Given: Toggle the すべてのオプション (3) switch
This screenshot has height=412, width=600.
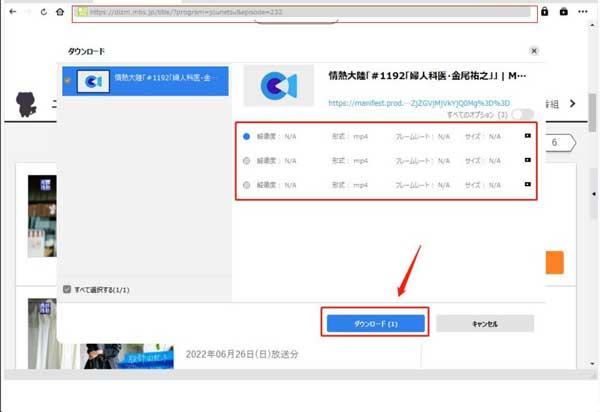Looking at the screenshot, I should 523,114.
